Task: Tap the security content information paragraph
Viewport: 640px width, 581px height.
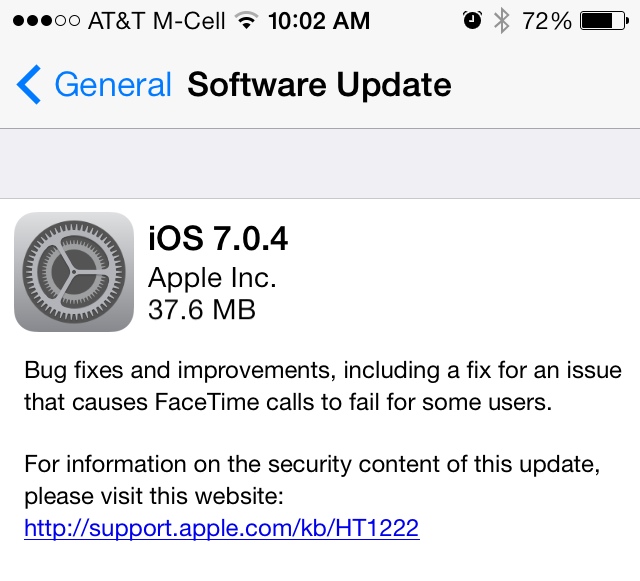Action: point(312,480)
